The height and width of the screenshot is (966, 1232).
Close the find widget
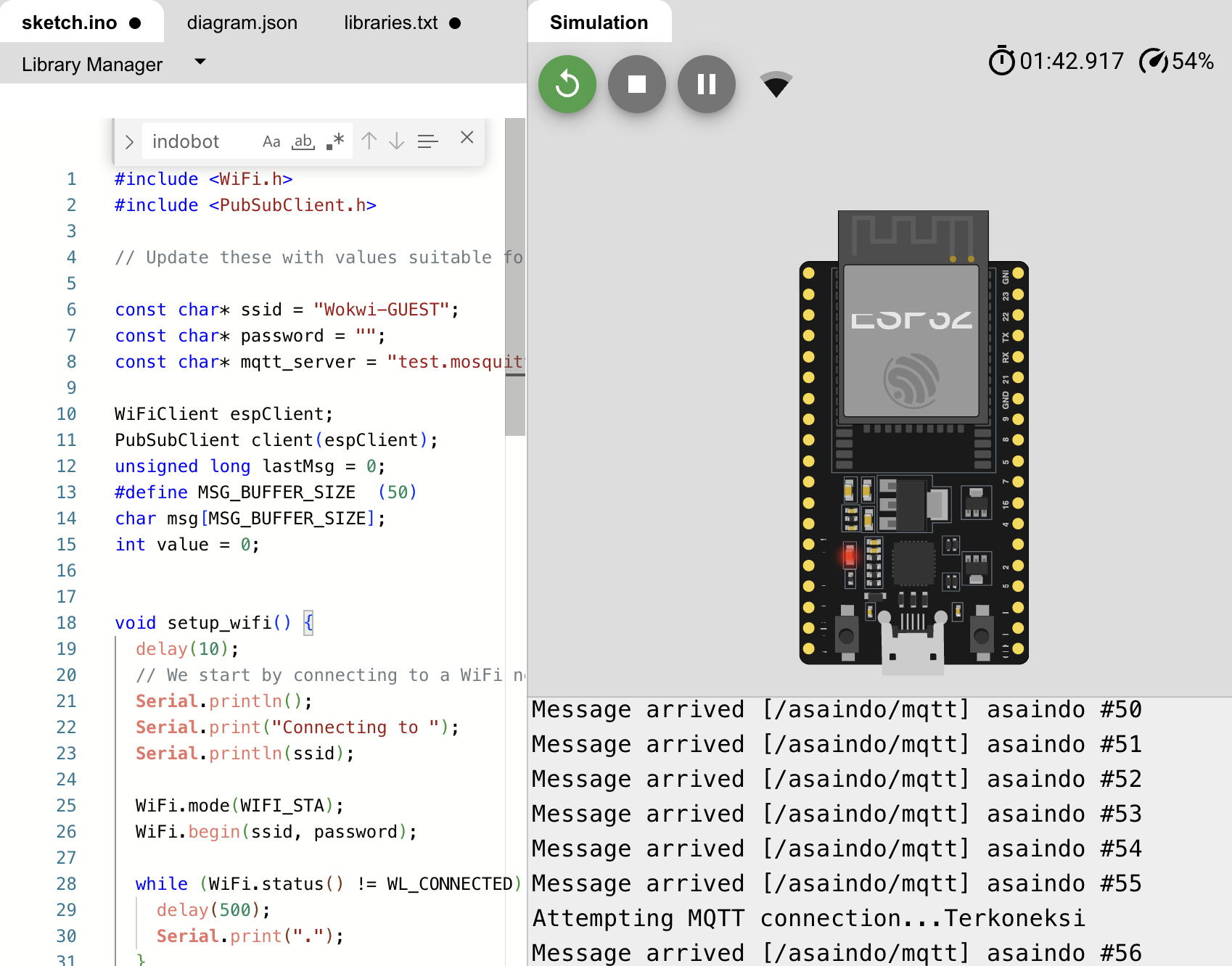pyautogui.click(x=467, y=137)
